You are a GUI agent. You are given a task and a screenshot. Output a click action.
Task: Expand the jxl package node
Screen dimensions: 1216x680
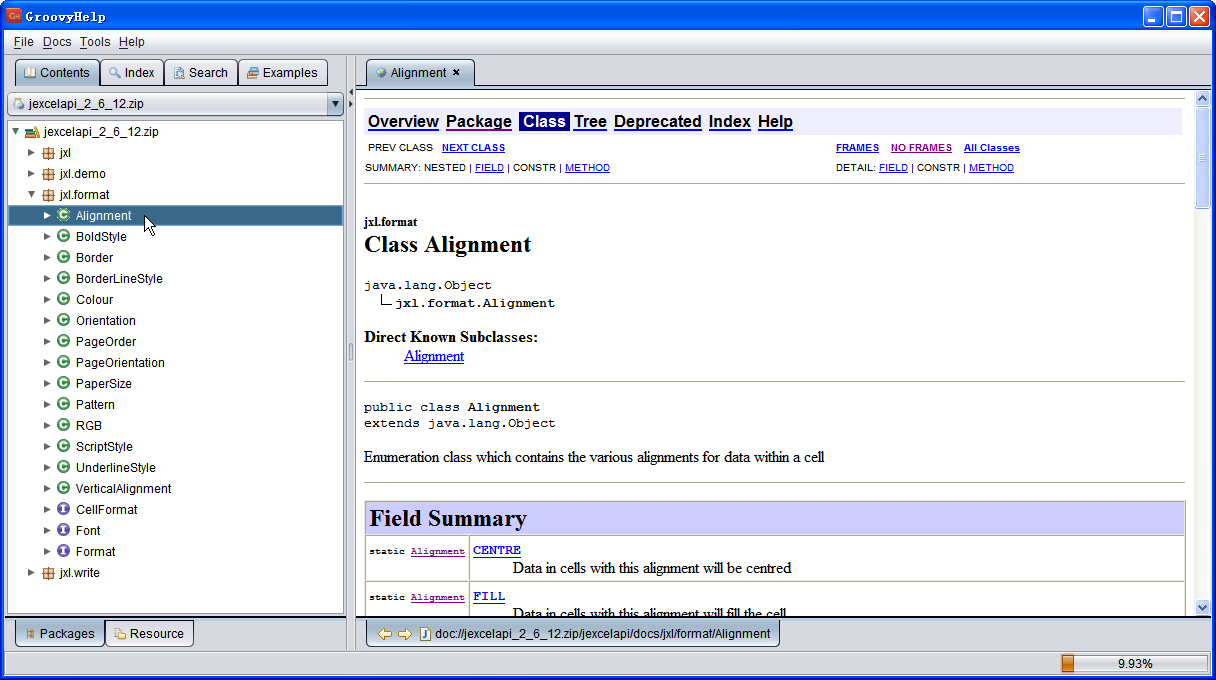tap(31, 153)
